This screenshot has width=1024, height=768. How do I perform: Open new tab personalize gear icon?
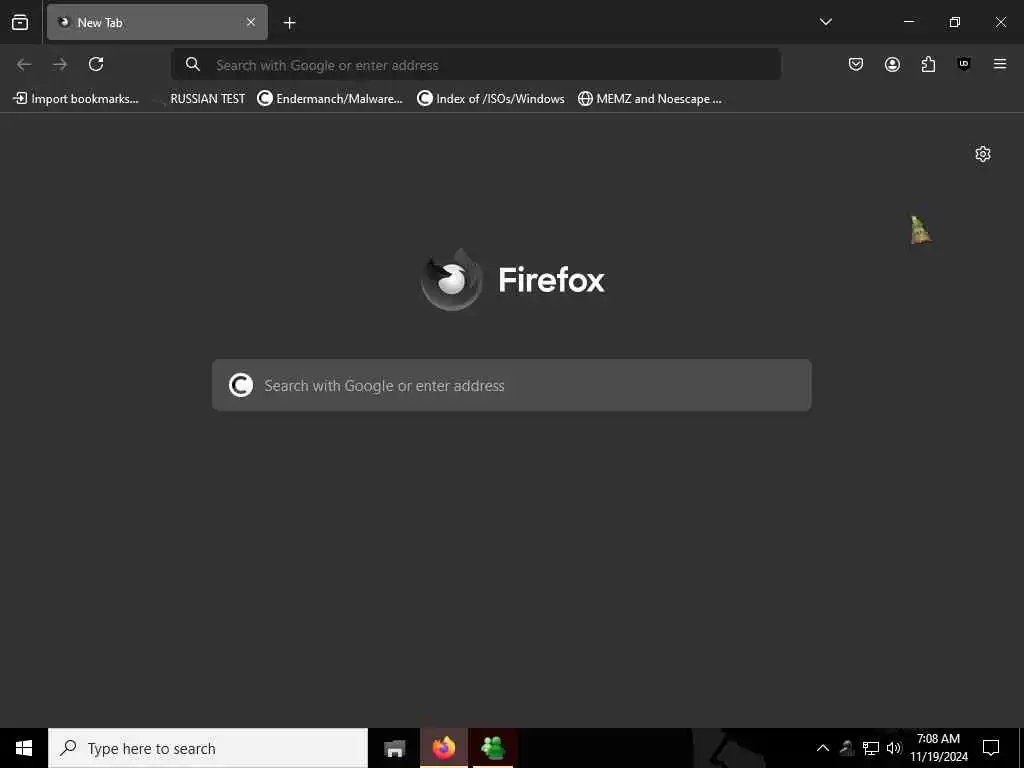(x=983, y=154)
